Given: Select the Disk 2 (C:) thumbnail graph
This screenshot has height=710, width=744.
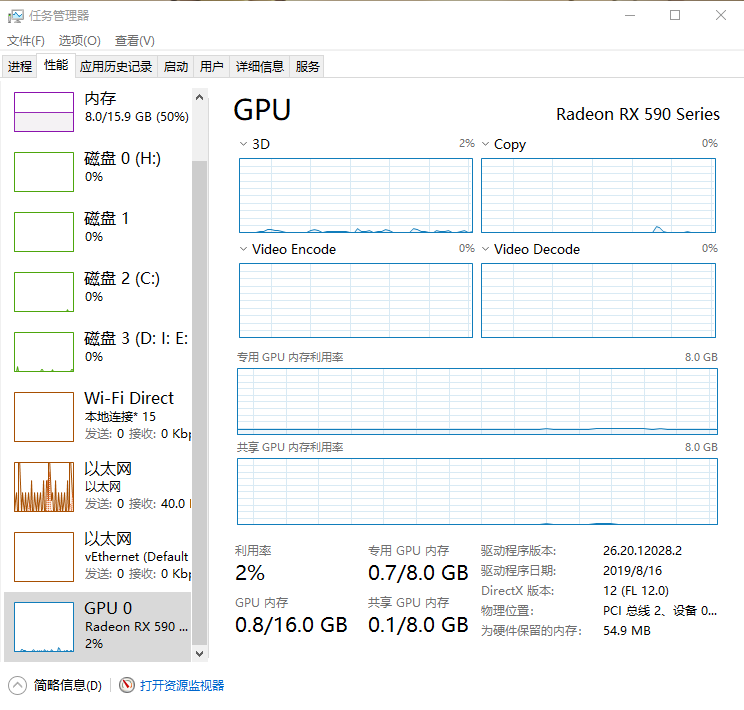Looking at the screenshot, I should pos(44,292).
